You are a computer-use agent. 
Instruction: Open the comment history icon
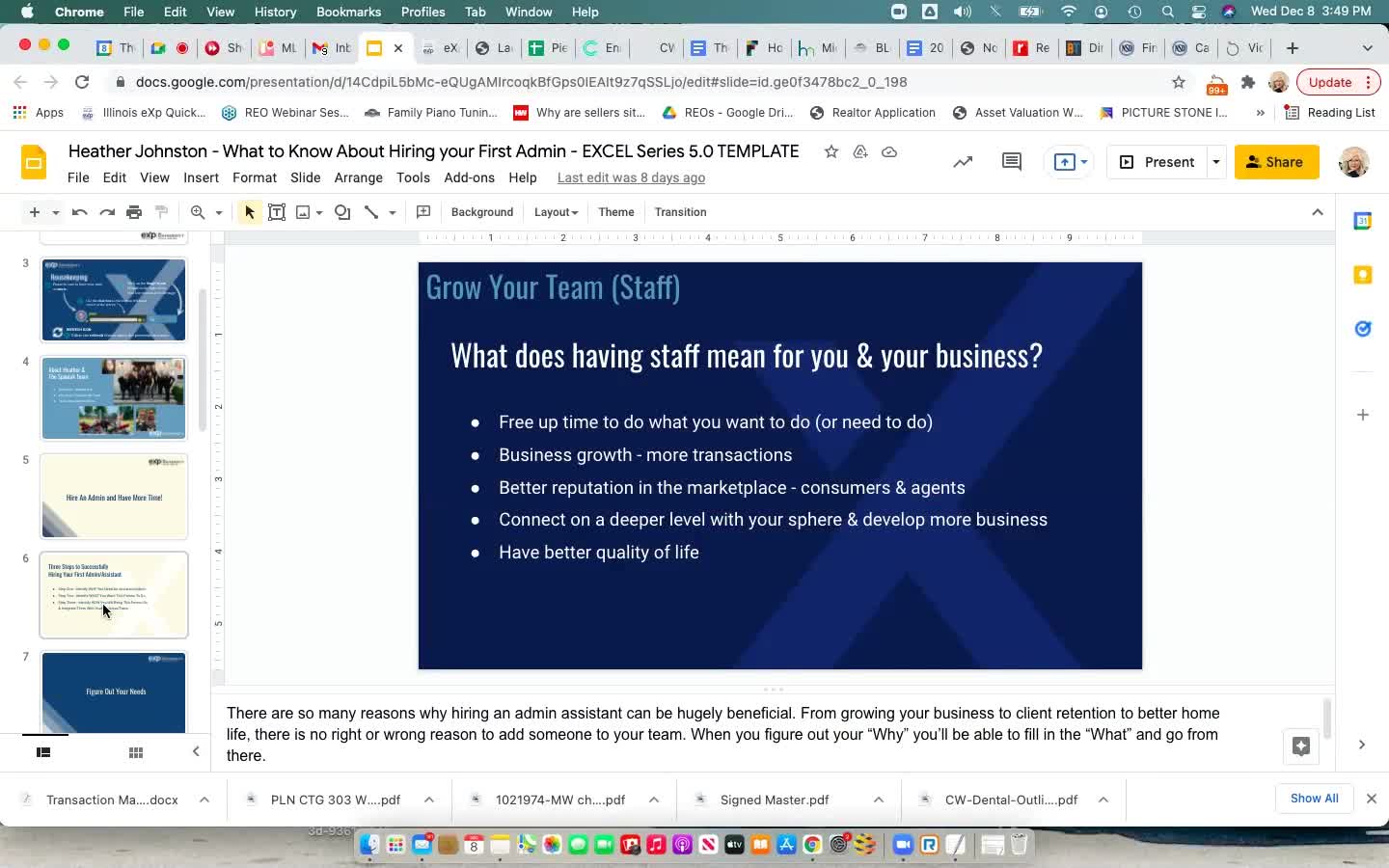click(1012, 162)
